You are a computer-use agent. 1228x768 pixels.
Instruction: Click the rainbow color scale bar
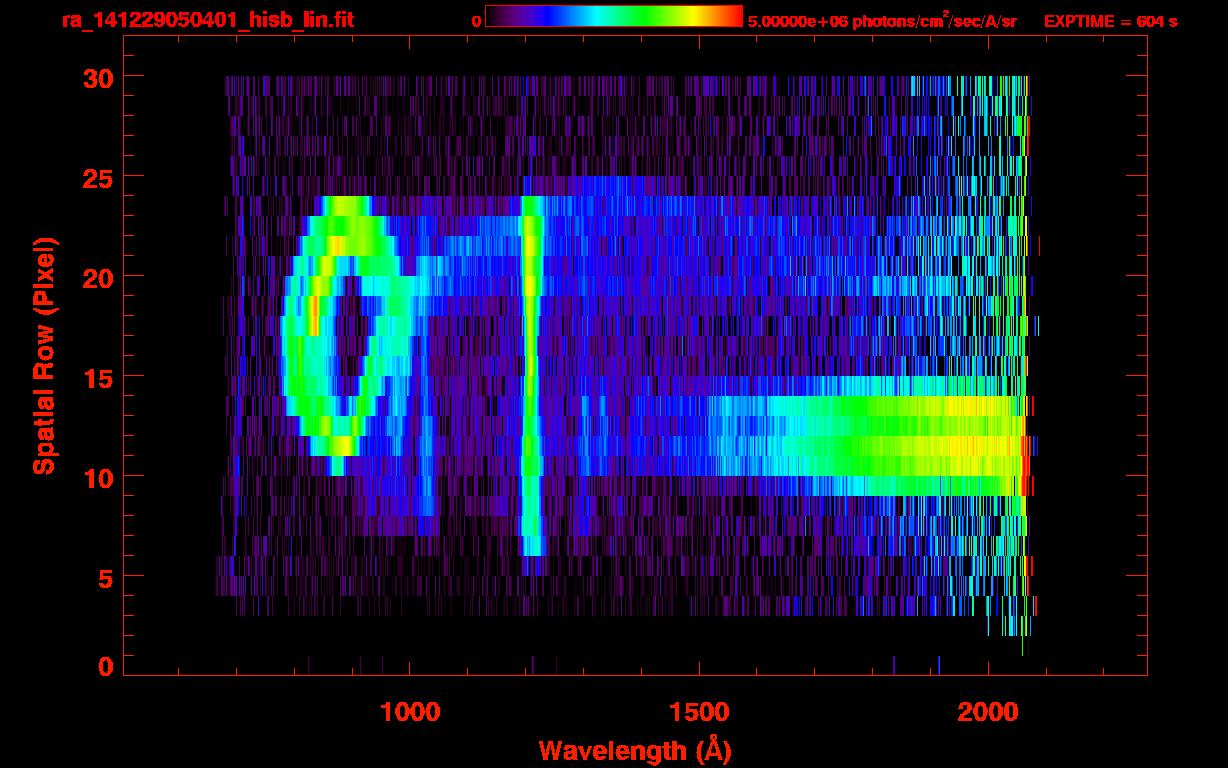click(614, 16)
